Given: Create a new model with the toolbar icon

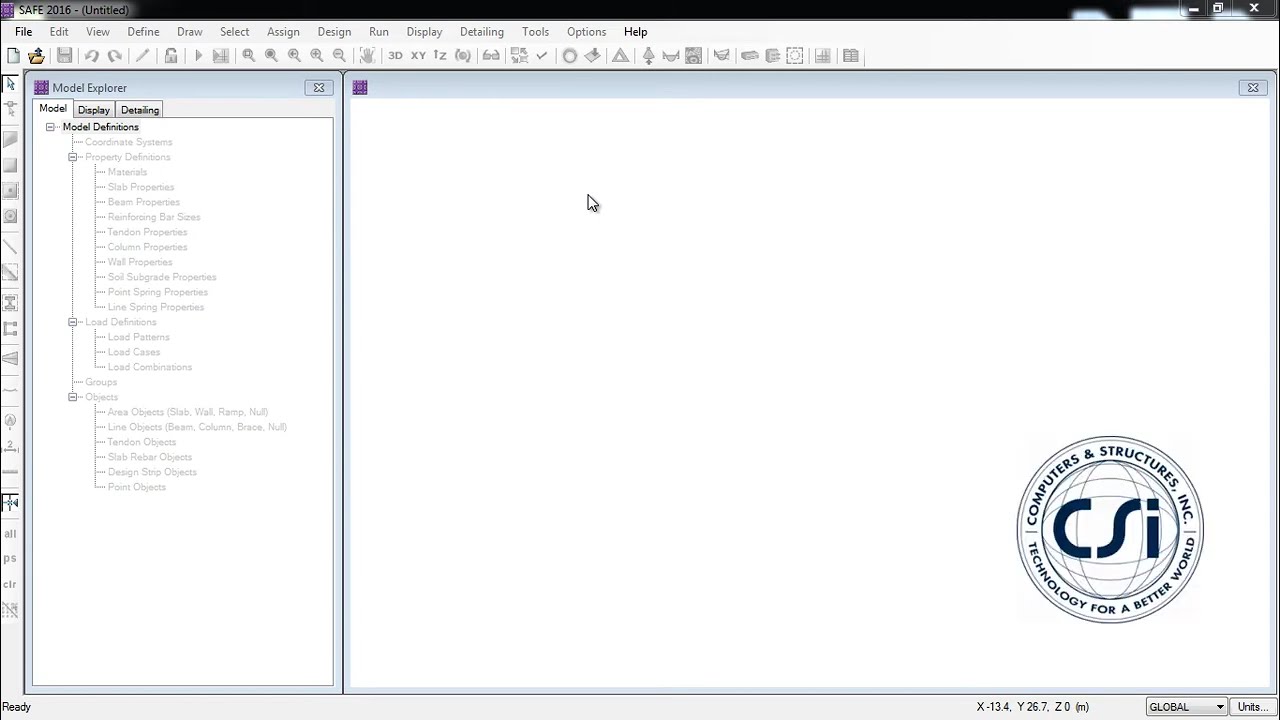Looking at the screenshot, I should click(x=14, y=56).
